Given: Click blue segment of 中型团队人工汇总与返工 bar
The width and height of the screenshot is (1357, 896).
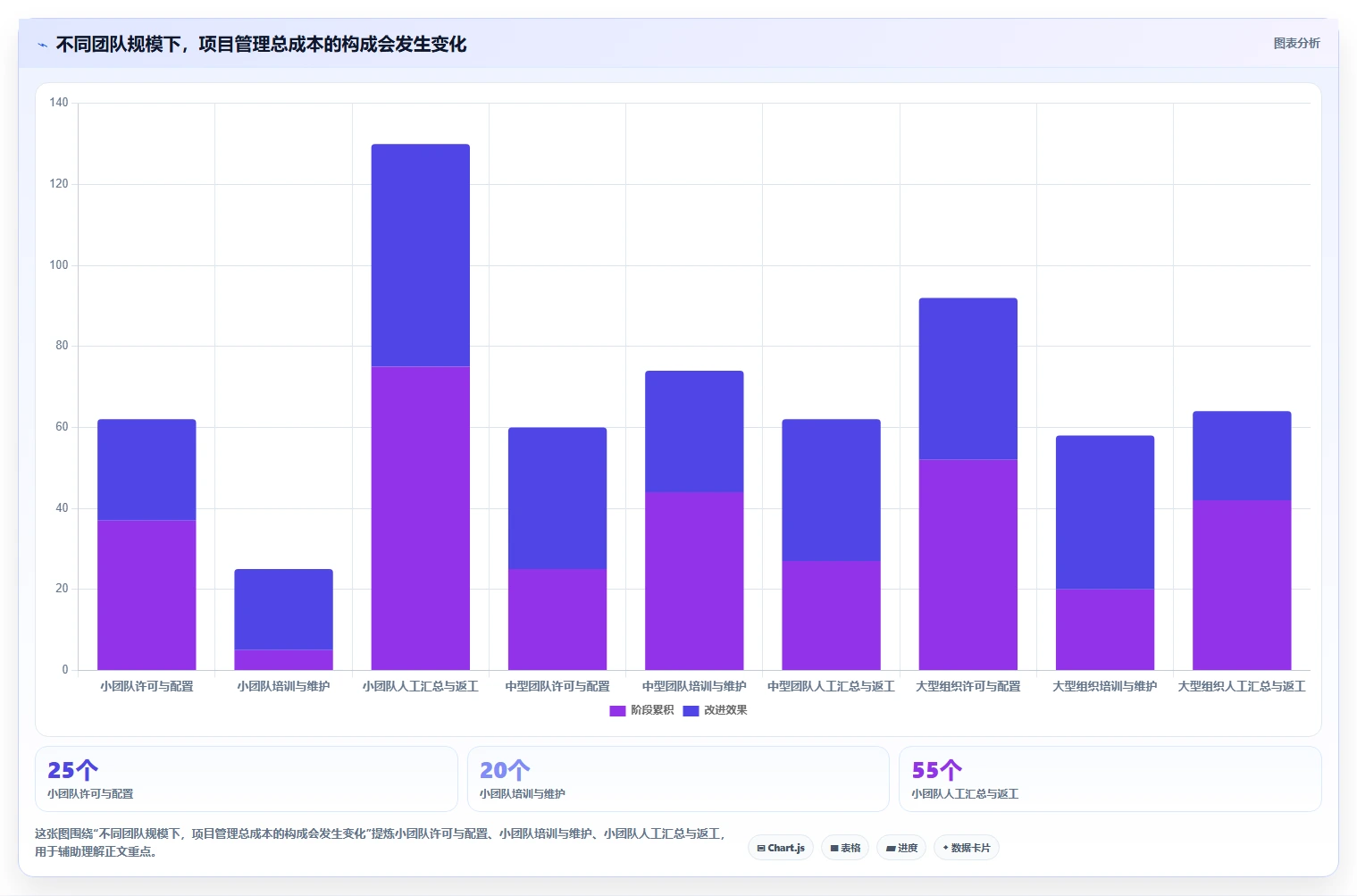Looking at the screenshot, I should [x=831, y=490].
